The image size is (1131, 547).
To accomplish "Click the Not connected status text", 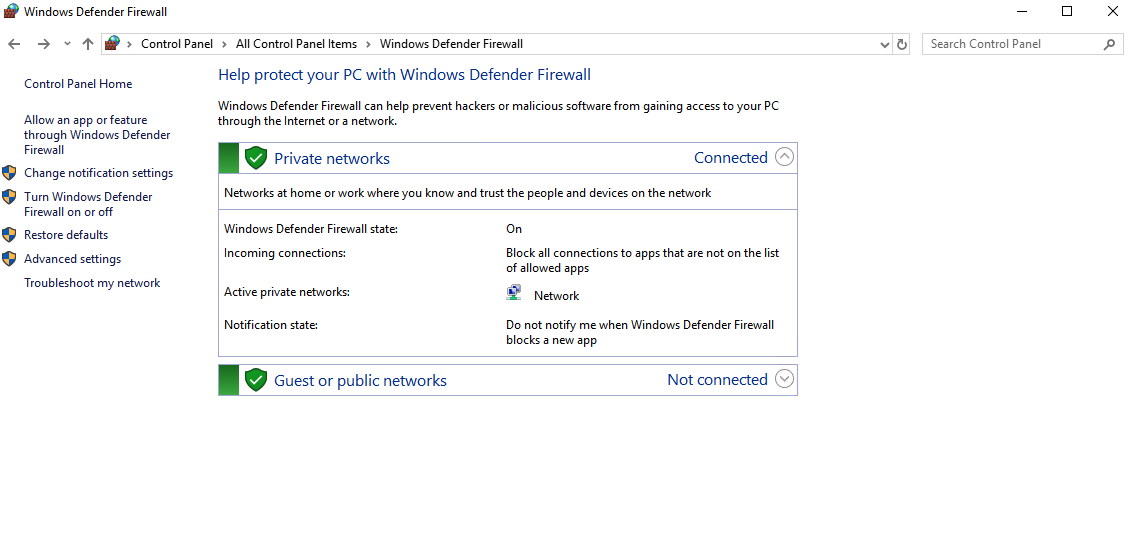I will coord(717,380).
